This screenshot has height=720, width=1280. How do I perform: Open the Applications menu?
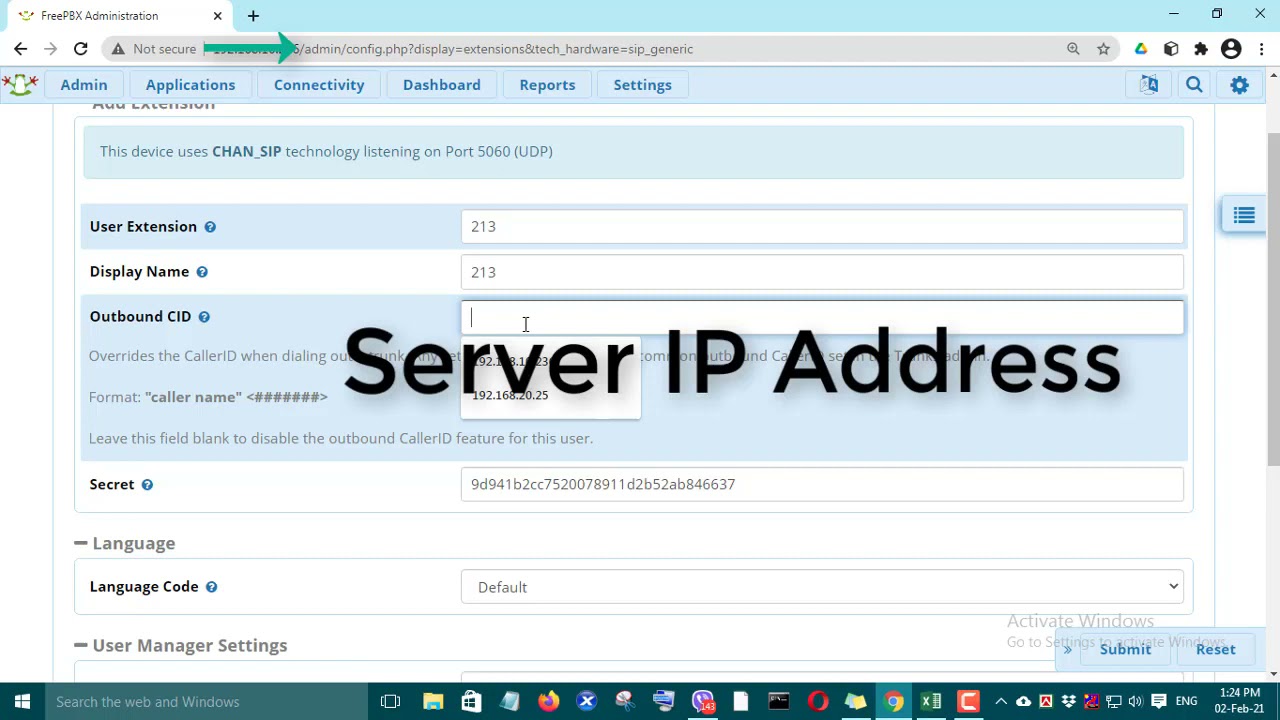pyautogui.click(x=190, y=85)
